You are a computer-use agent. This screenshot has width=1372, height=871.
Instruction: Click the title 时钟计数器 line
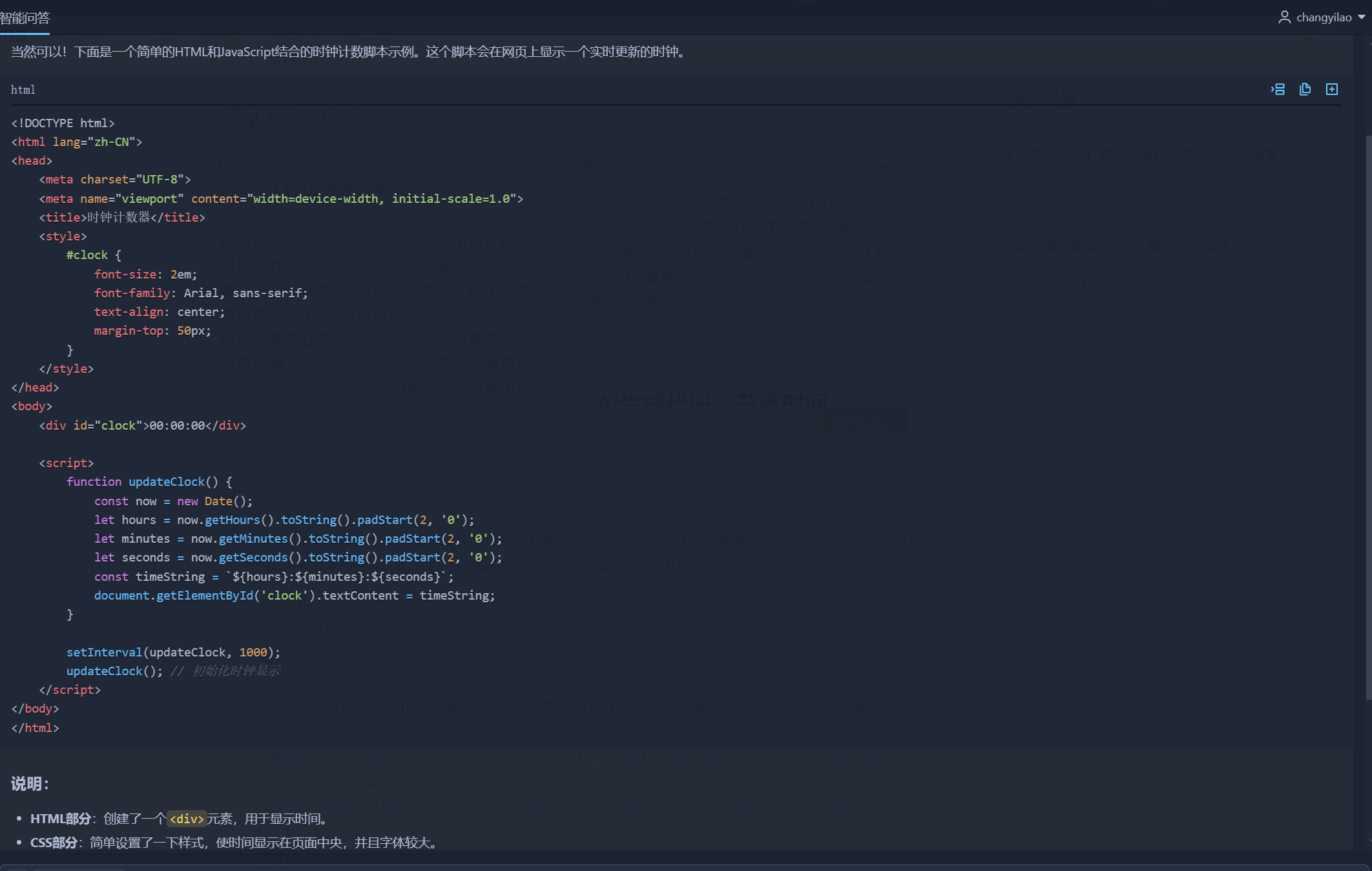(122, 217)
